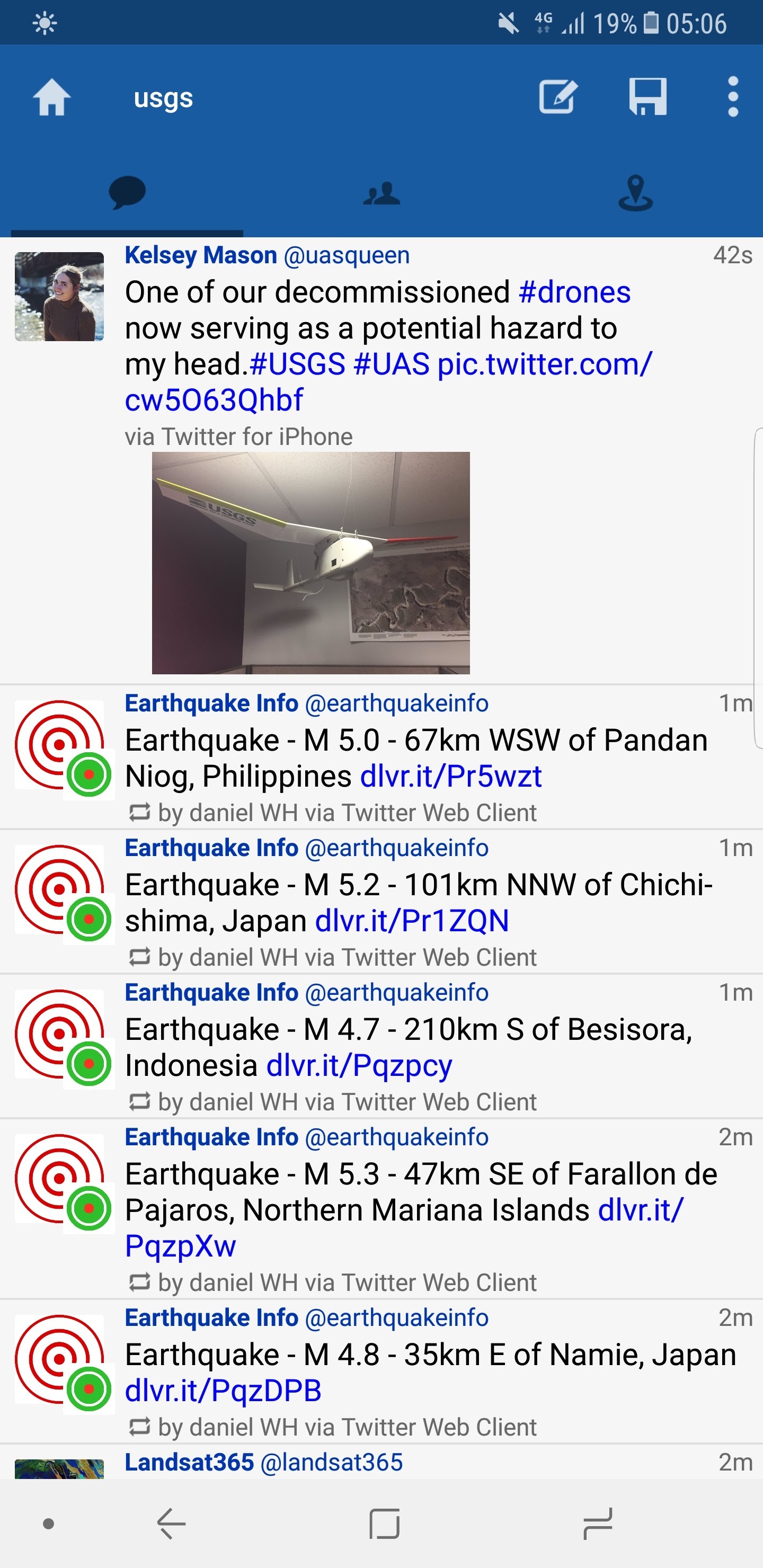Save the usgs search with floppy icon
Screen dimensions: 763x1568
(648, 97)
